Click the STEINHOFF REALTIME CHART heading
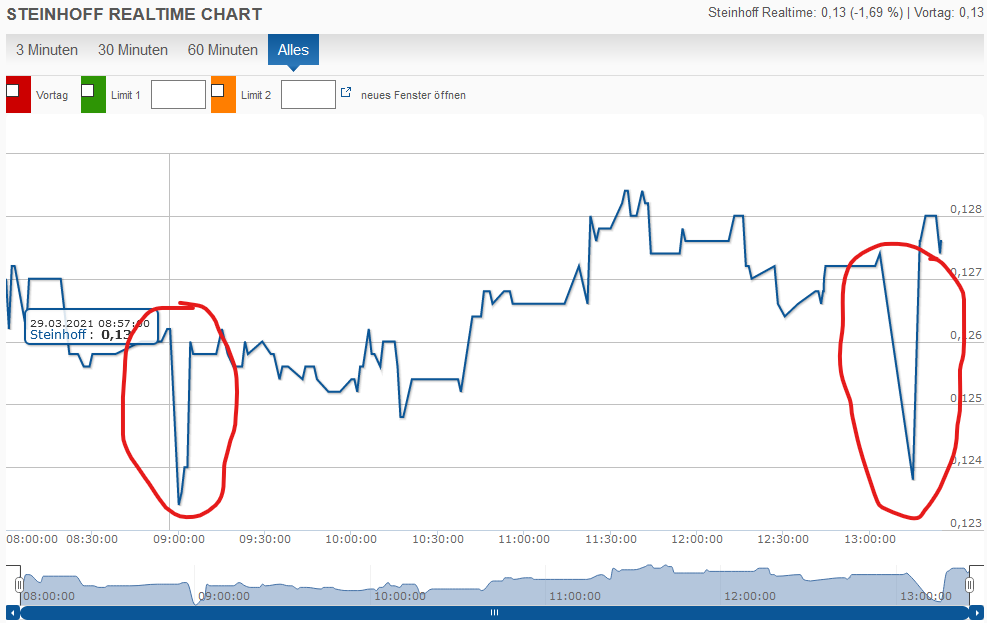Screen dimensions: 987x623 (x=134, y=14)
